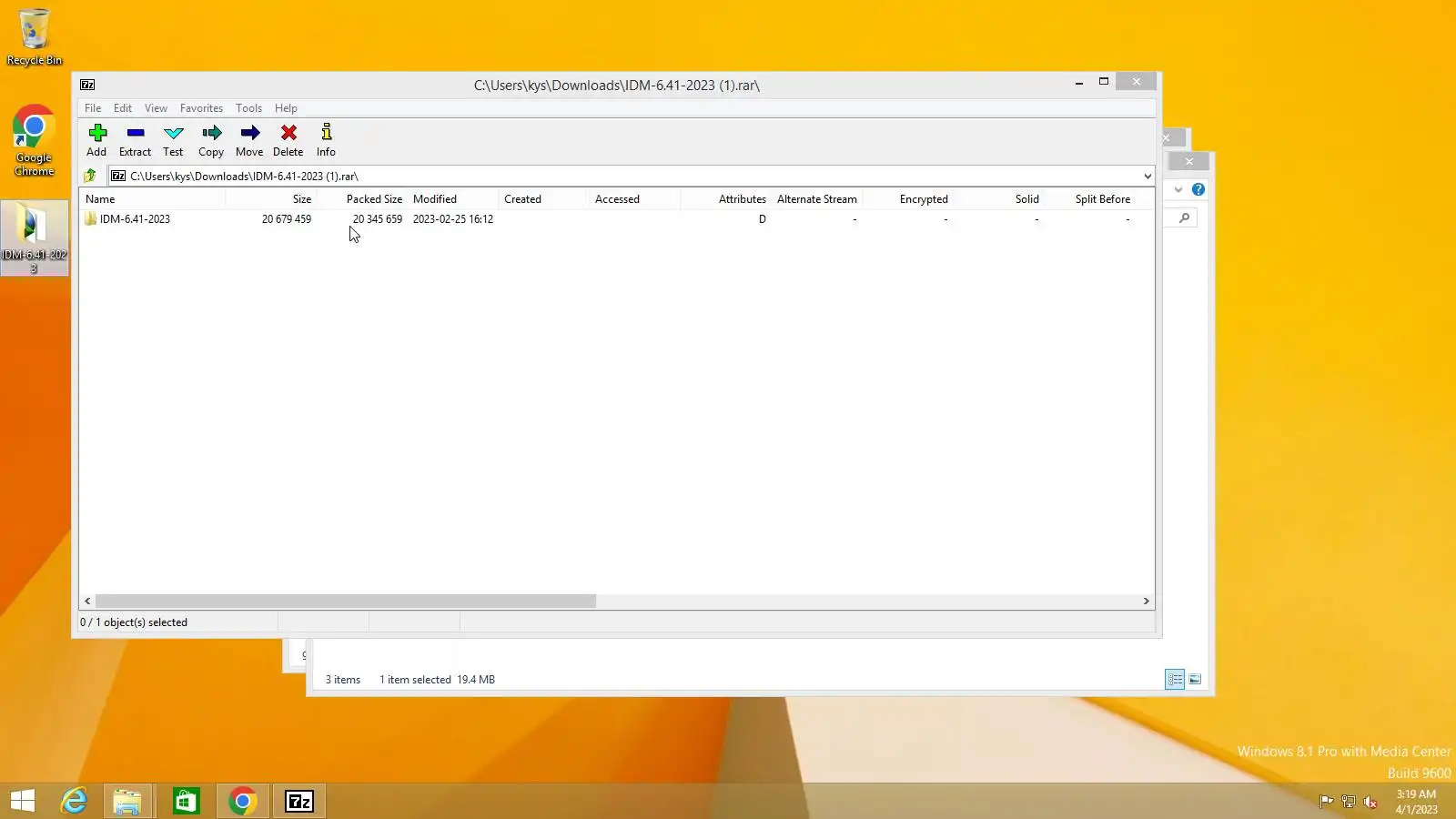Sort by Created column header

point(543,199)
